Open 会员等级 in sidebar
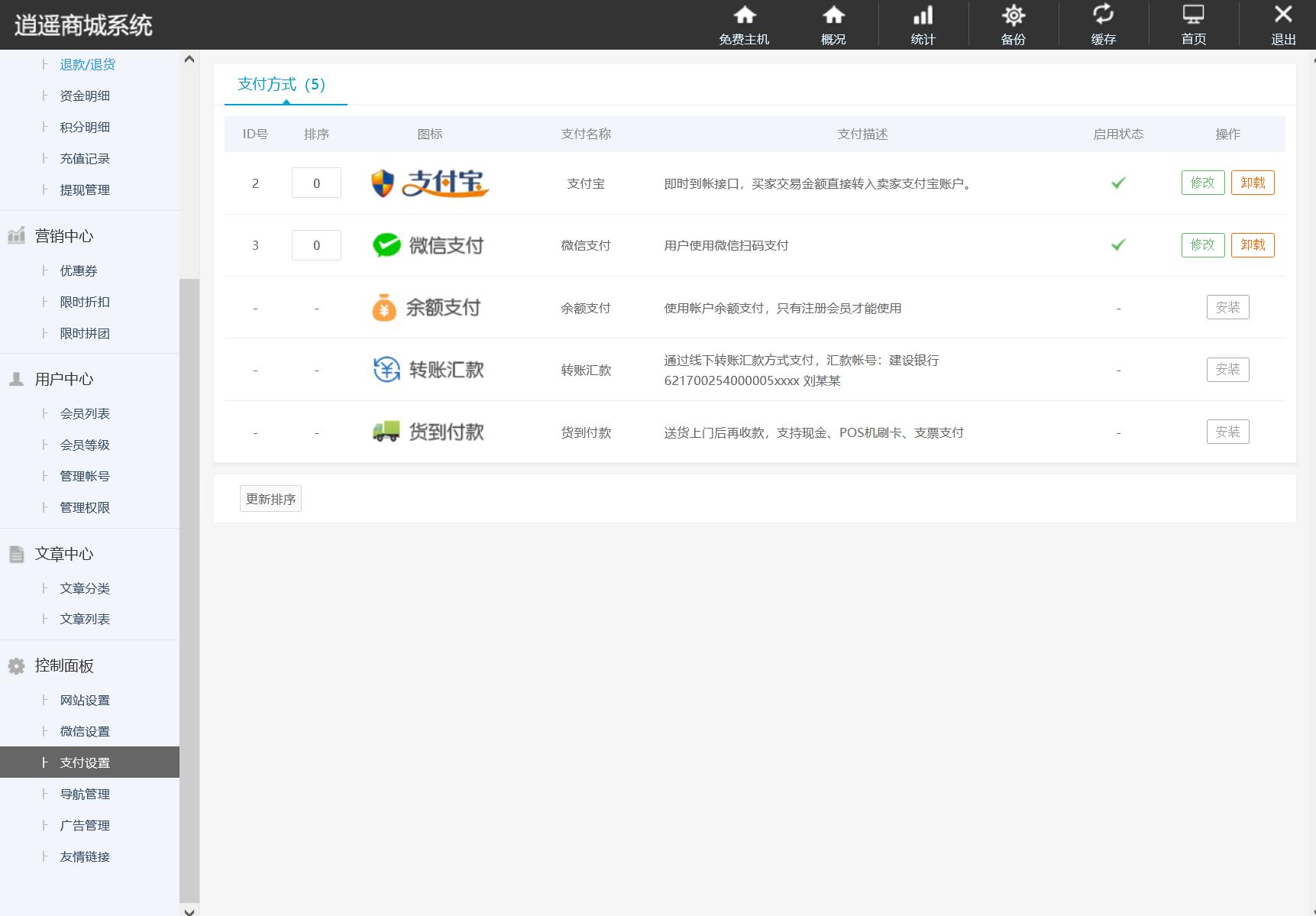The width and height of the screenshot is (1316, 916). pyautogui.click(x=85, y=445)
